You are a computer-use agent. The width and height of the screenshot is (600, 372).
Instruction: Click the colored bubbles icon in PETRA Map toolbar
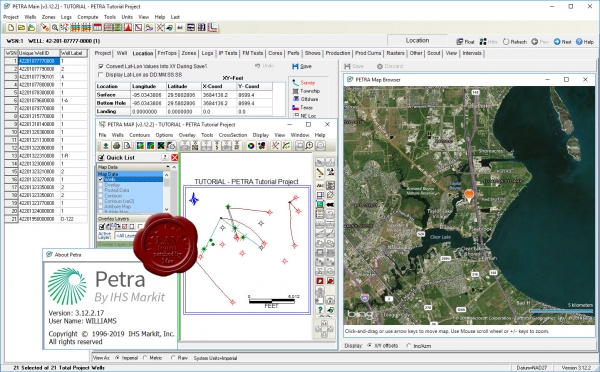(261, 146)
